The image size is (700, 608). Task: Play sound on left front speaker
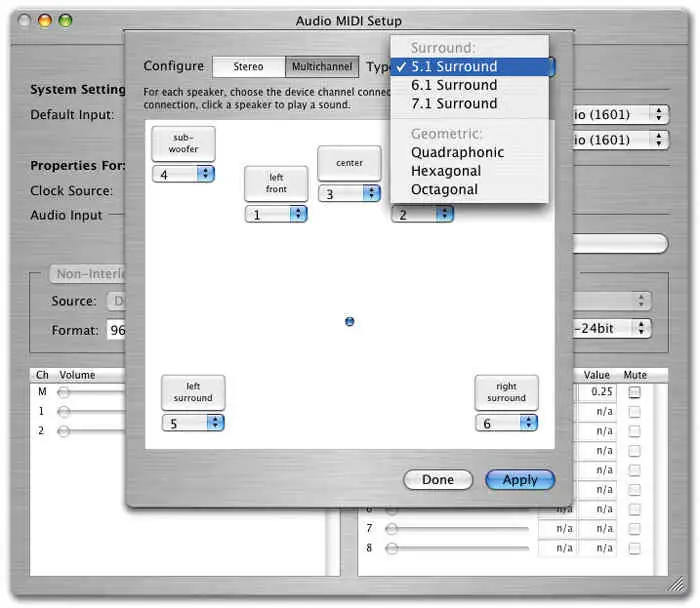tap(276, 184)
